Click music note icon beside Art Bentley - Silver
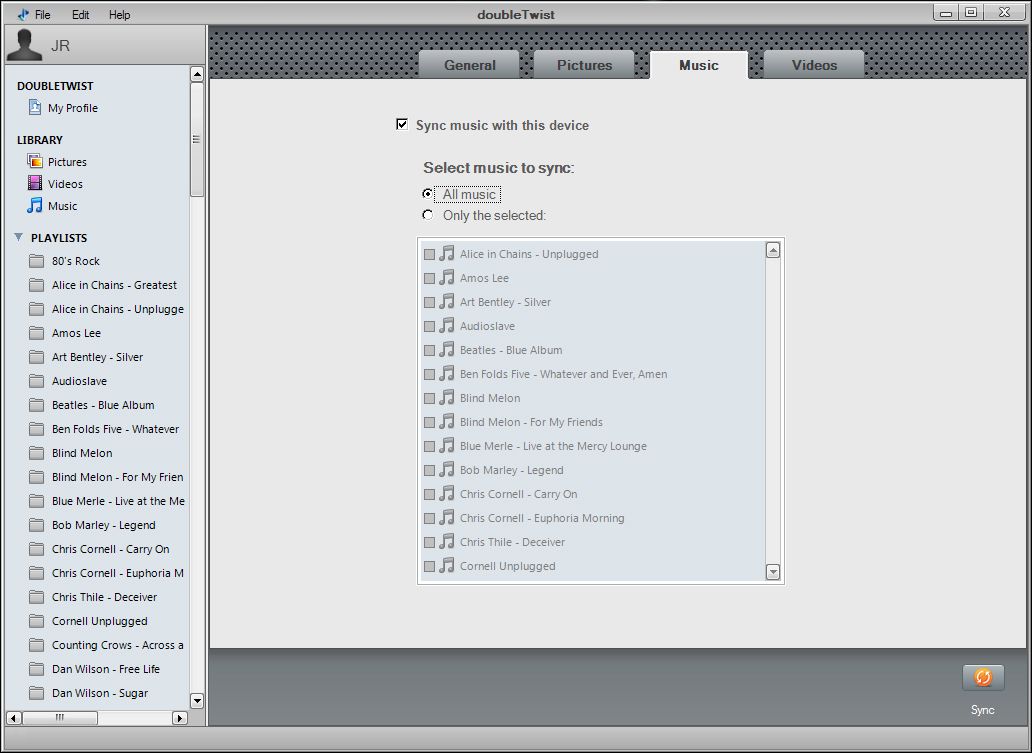 coord(447,301)
